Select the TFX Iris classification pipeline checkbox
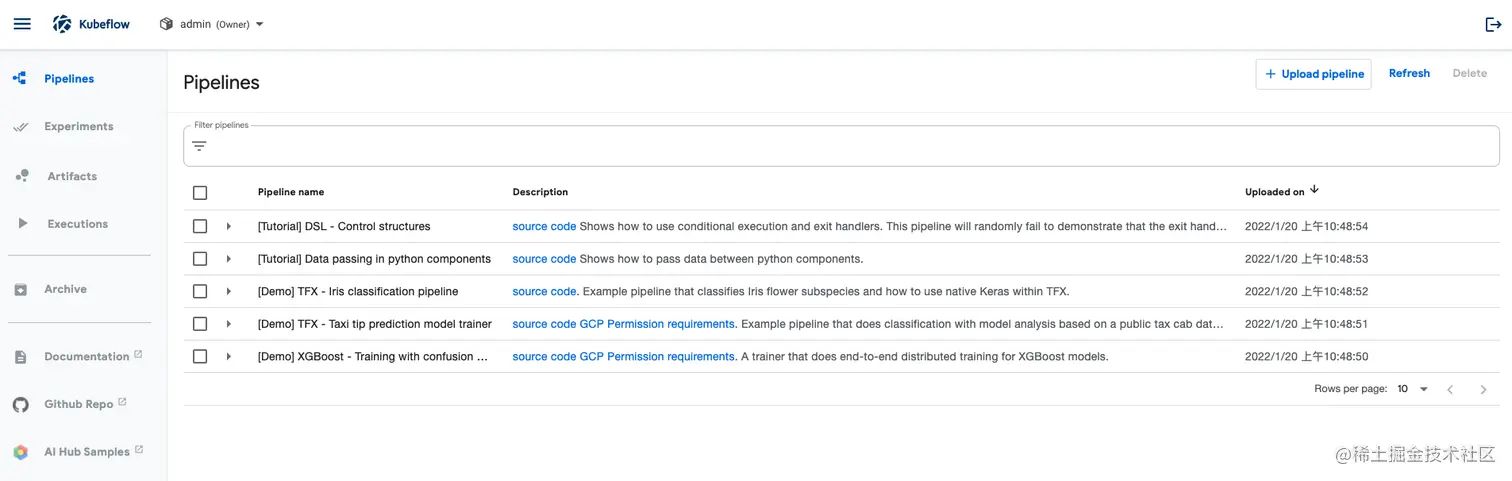Image resolution: width=1512 pixels, height=481 pixels. tap(200, 292)
